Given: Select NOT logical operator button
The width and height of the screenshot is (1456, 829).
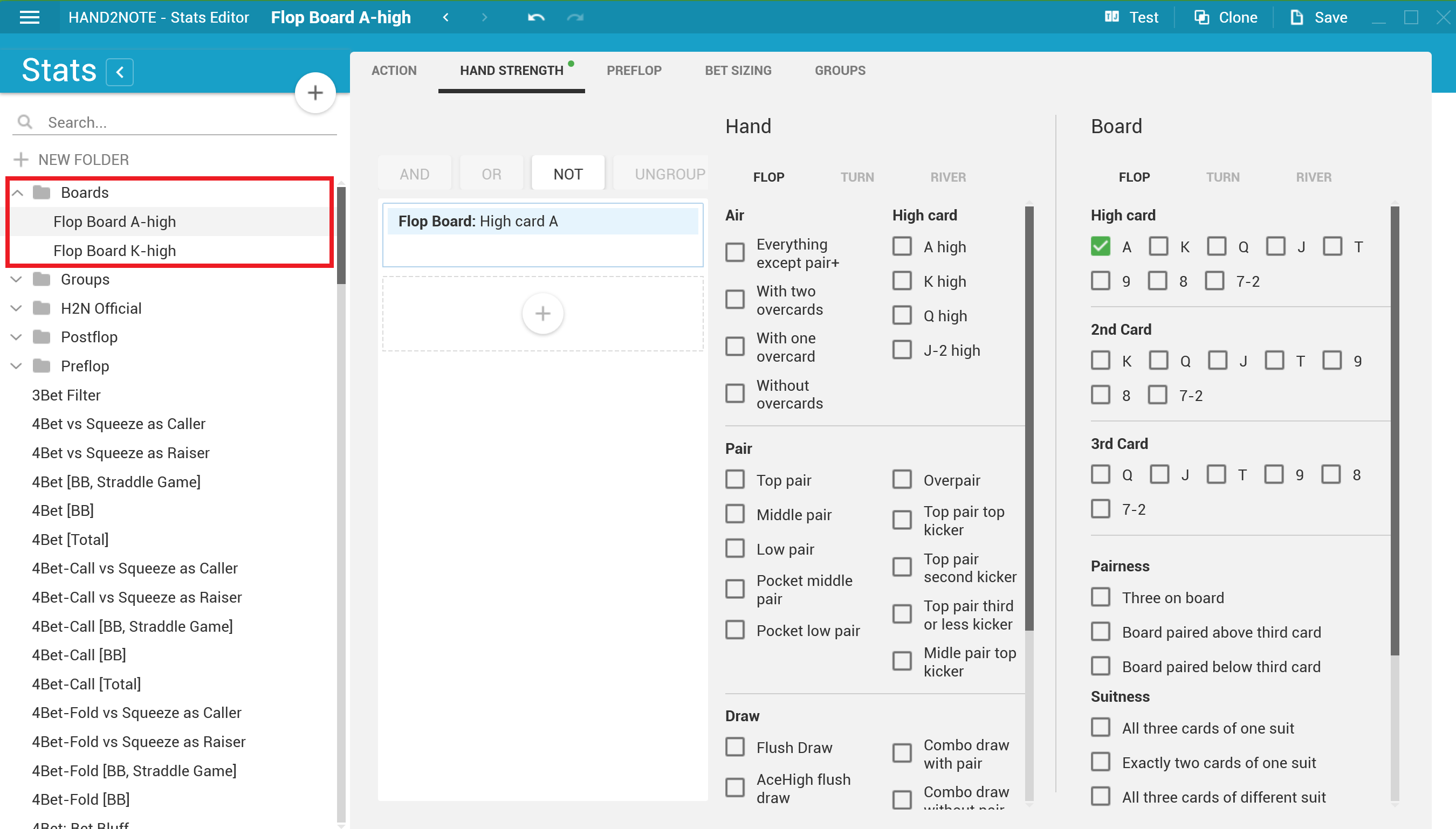Looking at the screenshot, I should [567, 174].
